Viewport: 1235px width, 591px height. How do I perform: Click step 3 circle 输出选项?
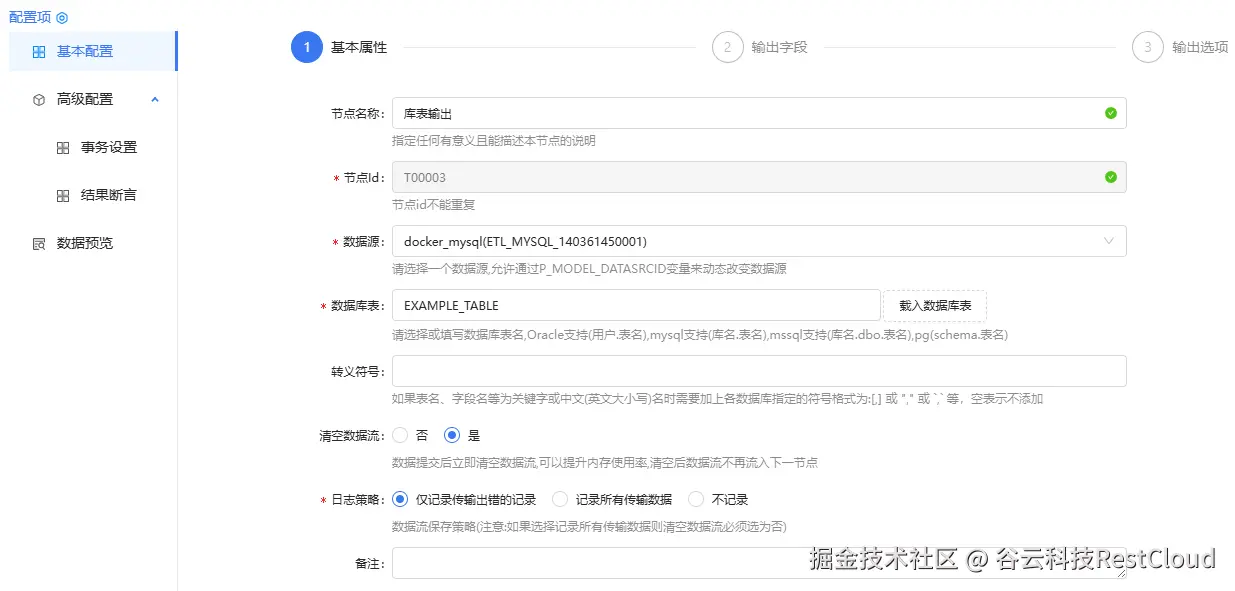point(1148,47)
